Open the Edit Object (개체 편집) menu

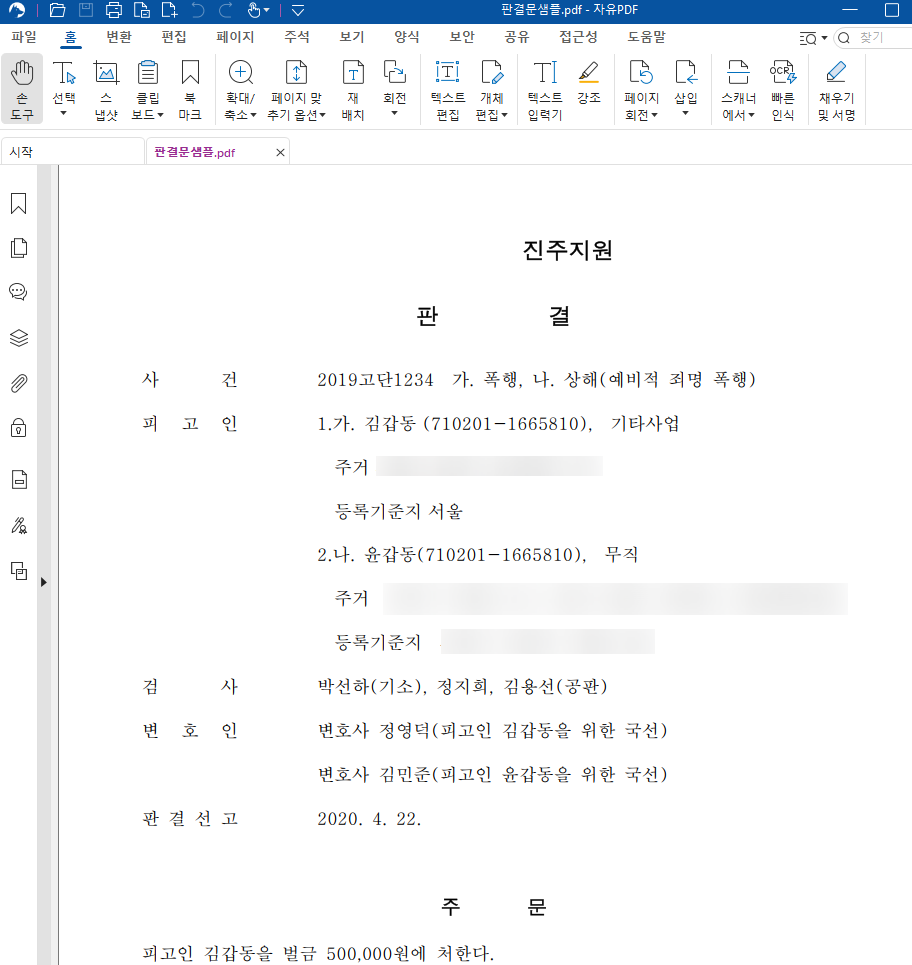pos(492,89)
